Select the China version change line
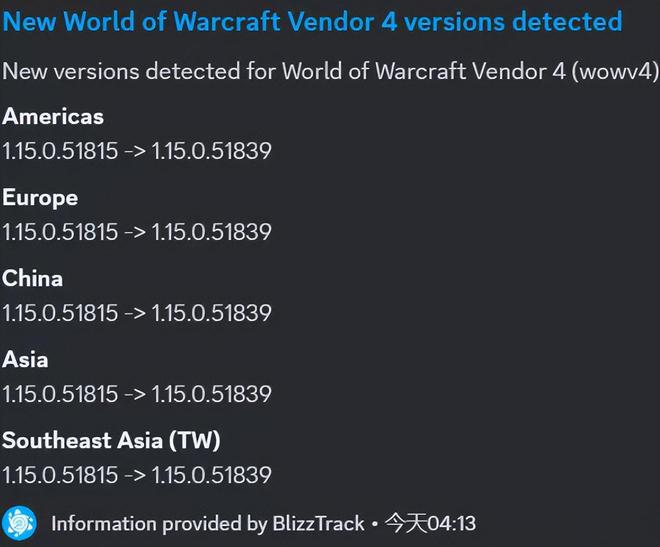Image resolution: width=660 pixels, height=547 pixels. (x=137, y=313)
